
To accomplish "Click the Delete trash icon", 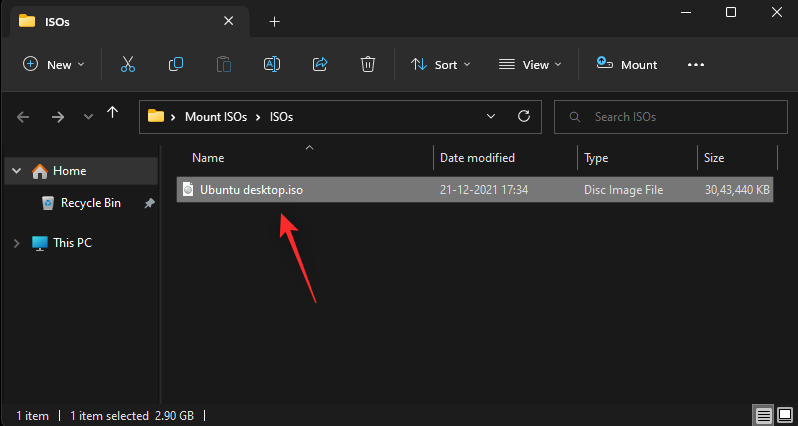I will tap(368, 64).
